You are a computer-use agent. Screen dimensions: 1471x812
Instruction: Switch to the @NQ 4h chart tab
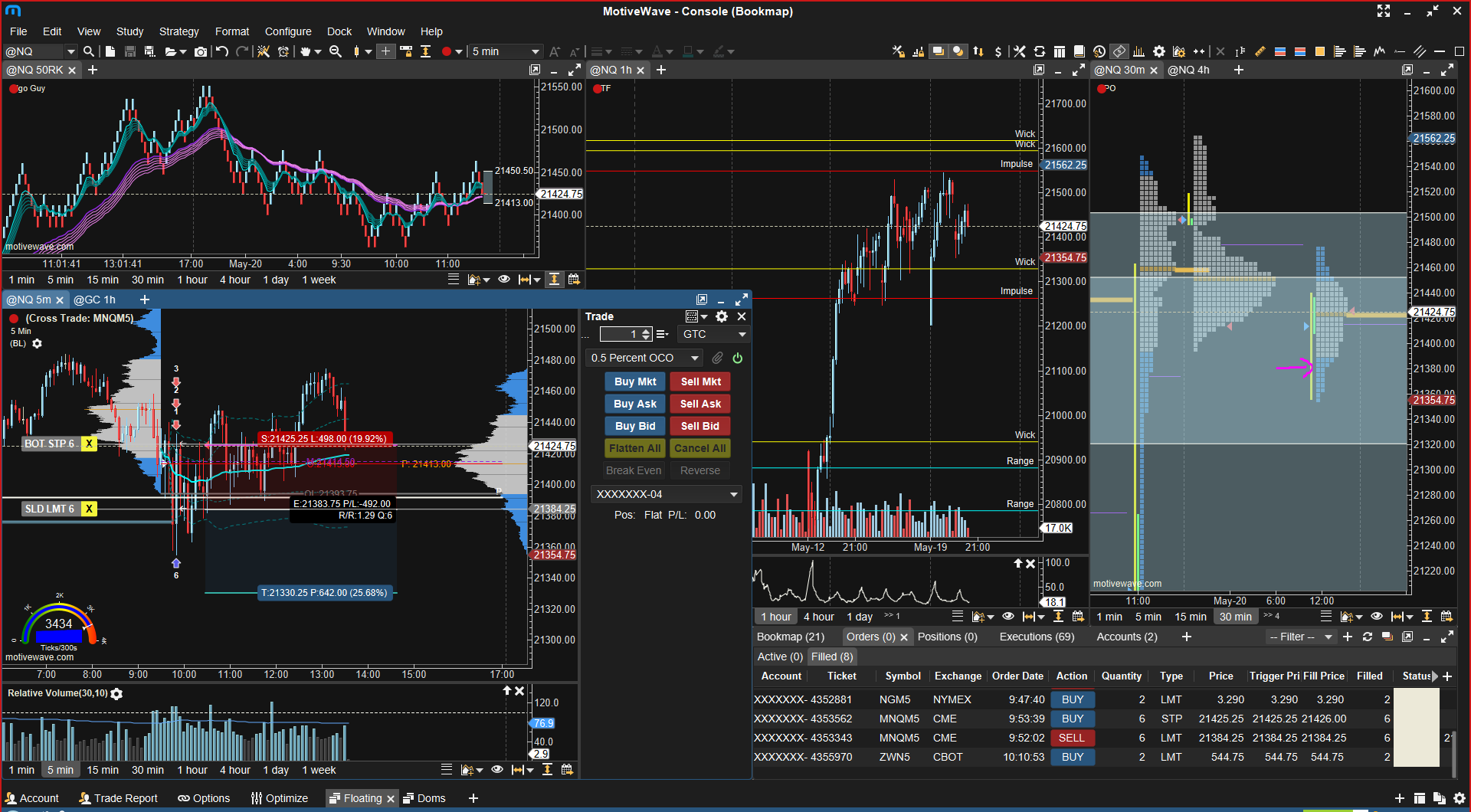click(x=1188, y=70)
